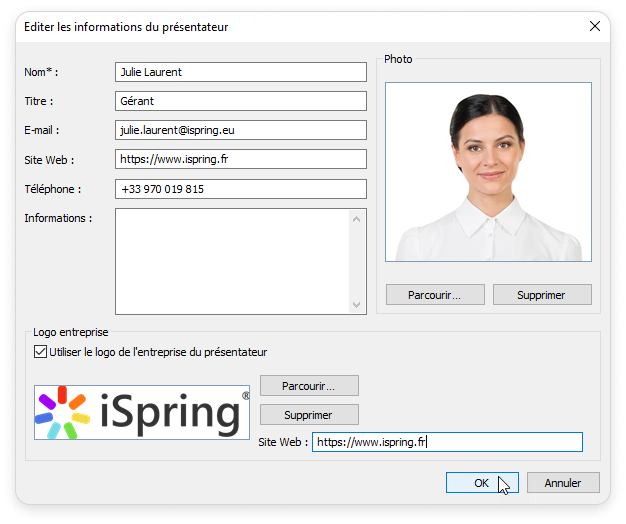This screenshot has height=524, width=626.
Task: Click the logo's Site Web URL field
Action: tap(446, 442)
